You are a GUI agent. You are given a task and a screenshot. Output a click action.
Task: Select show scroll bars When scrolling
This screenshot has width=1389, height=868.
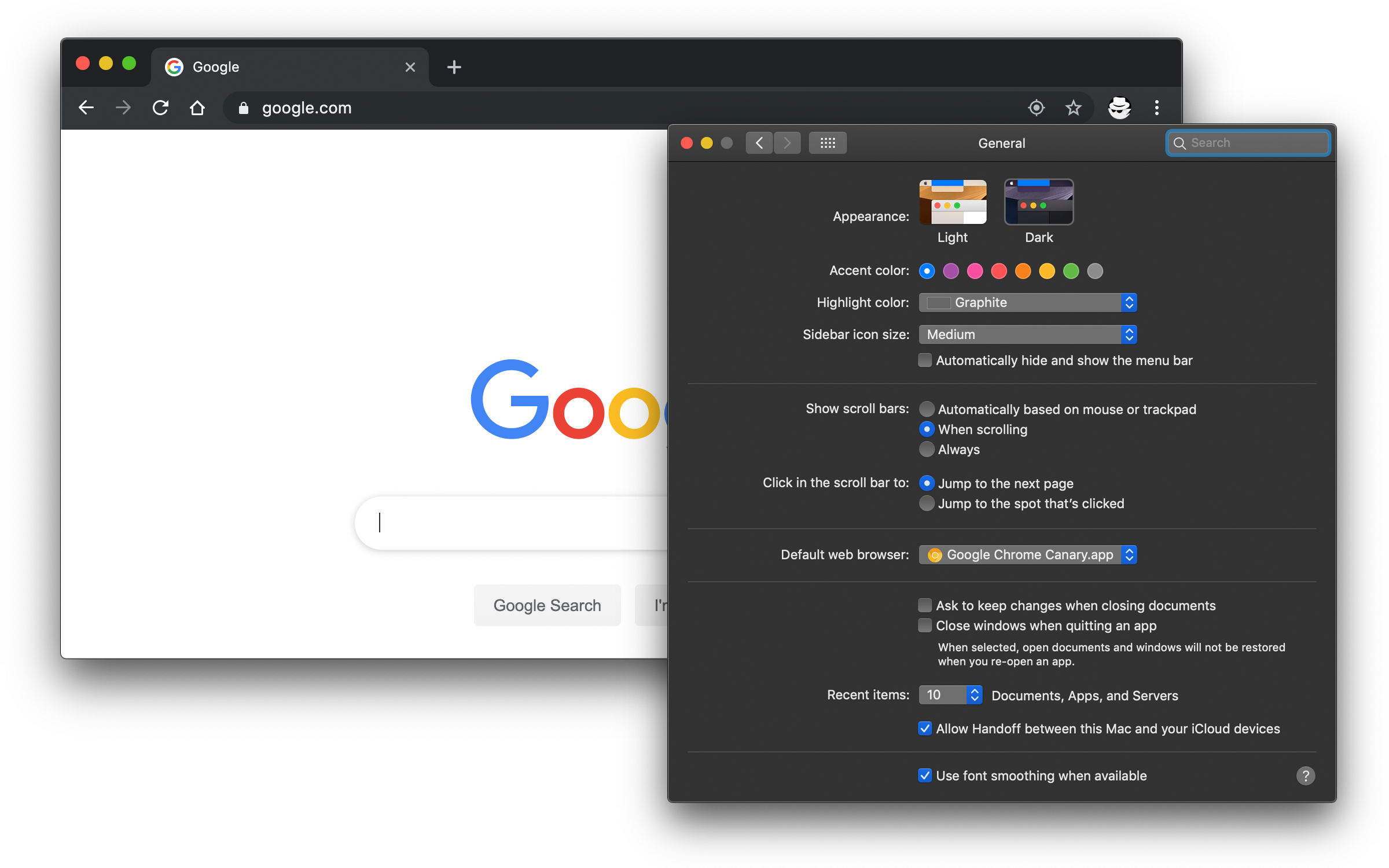[927, 429]
